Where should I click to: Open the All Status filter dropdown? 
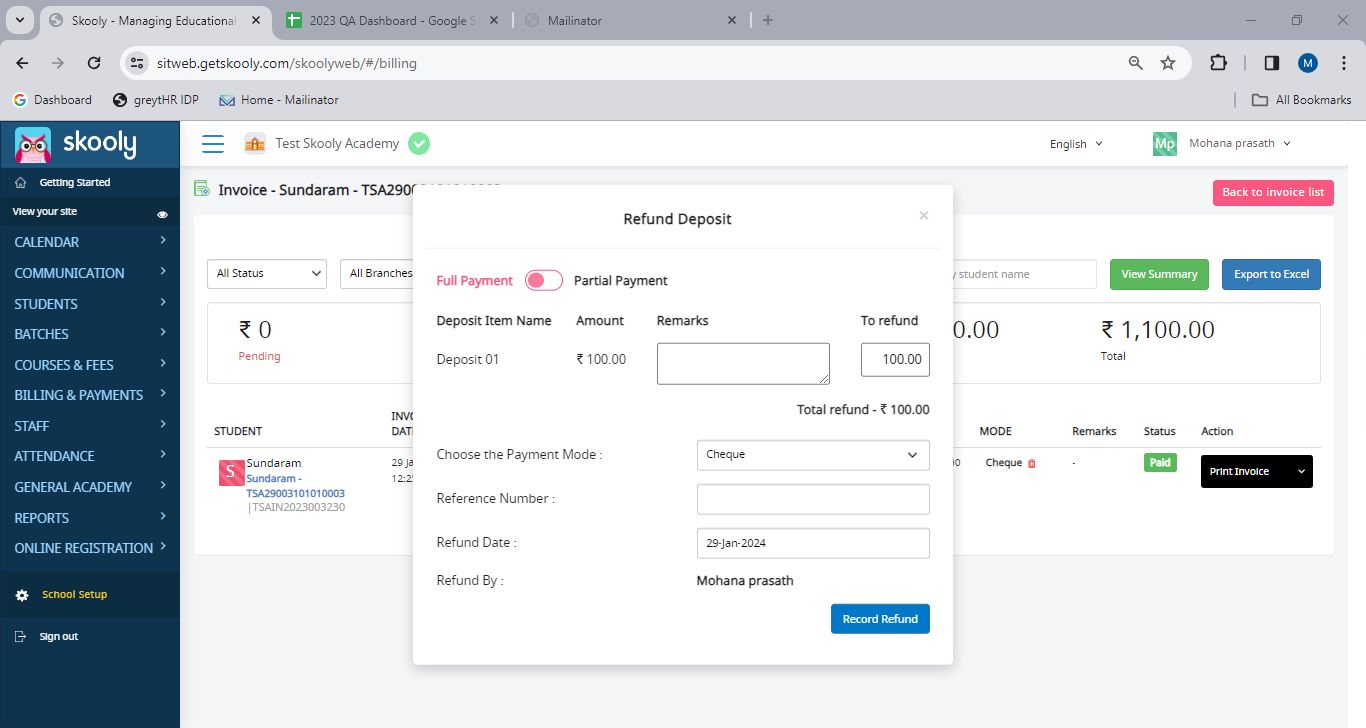[x=267, y=274]
